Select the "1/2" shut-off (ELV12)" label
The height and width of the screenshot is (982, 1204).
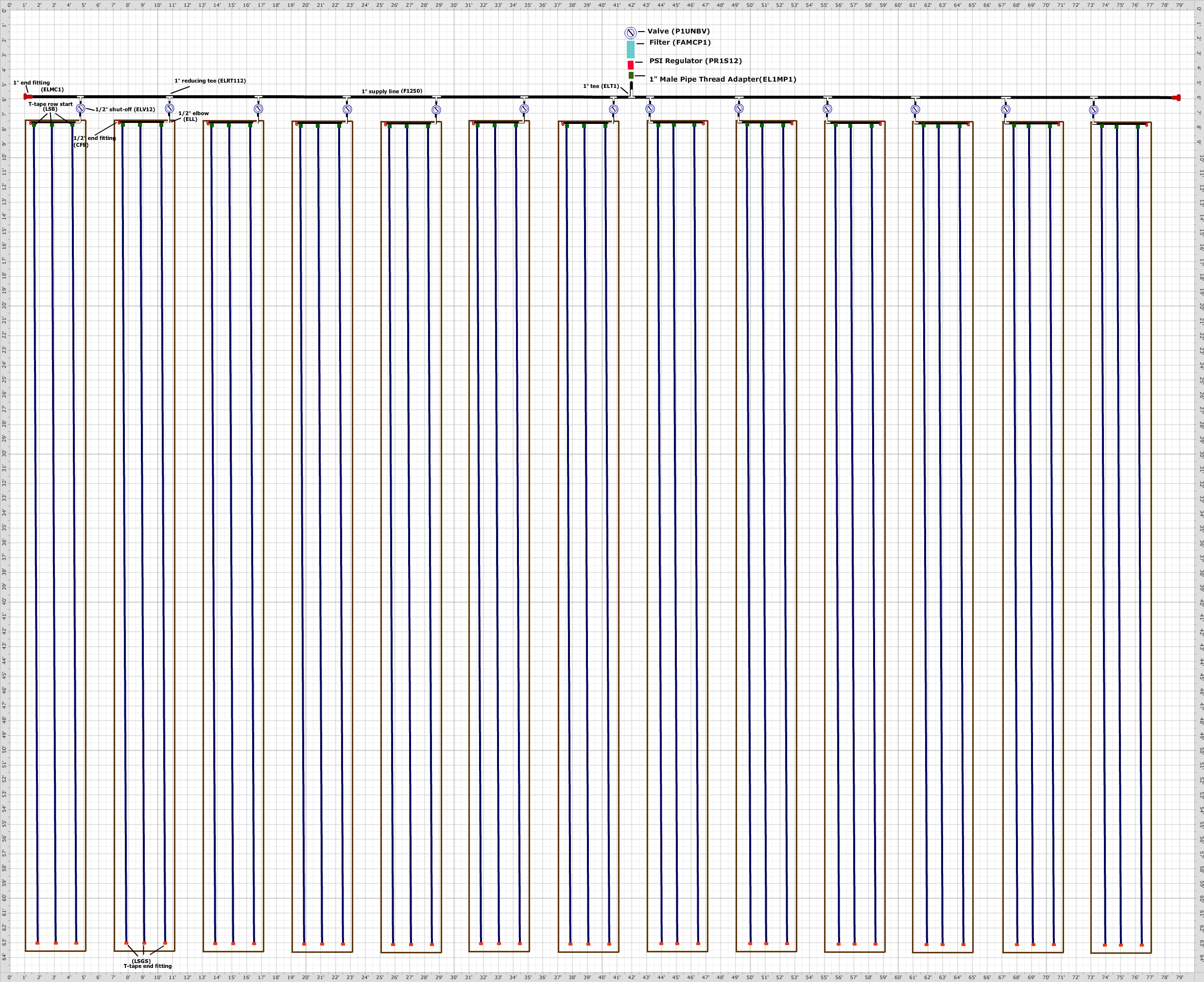coord(125,110)
